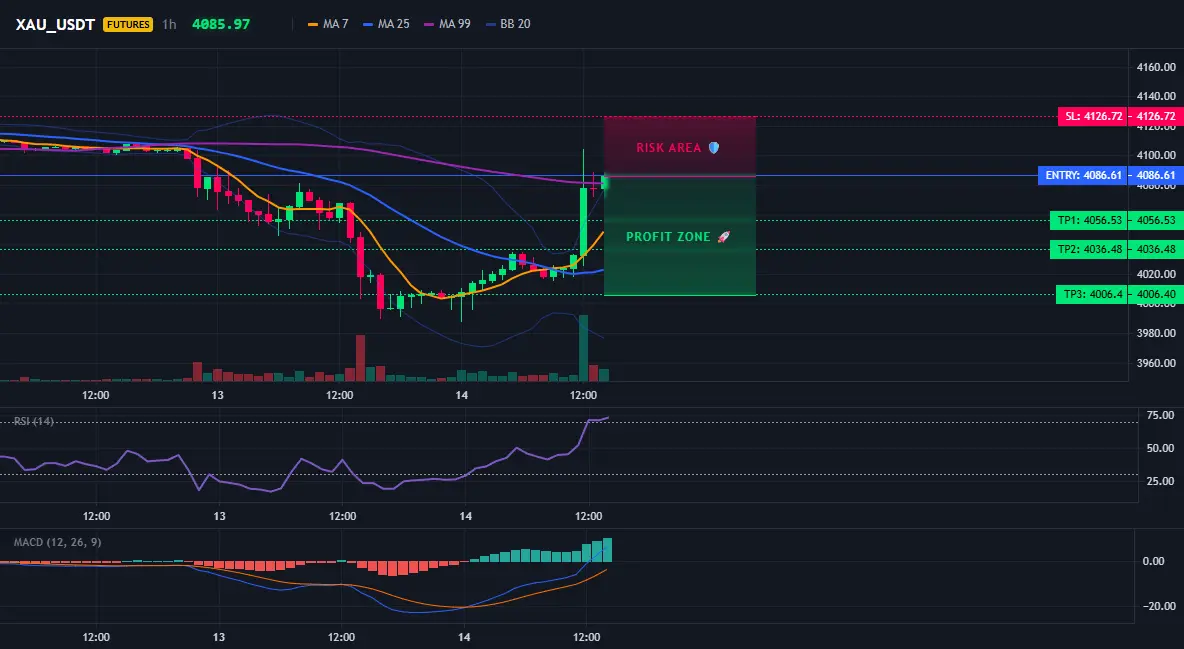Click the shield icon beside RISK AREA
The image size is (1184, 649).
tap(713, 147)
